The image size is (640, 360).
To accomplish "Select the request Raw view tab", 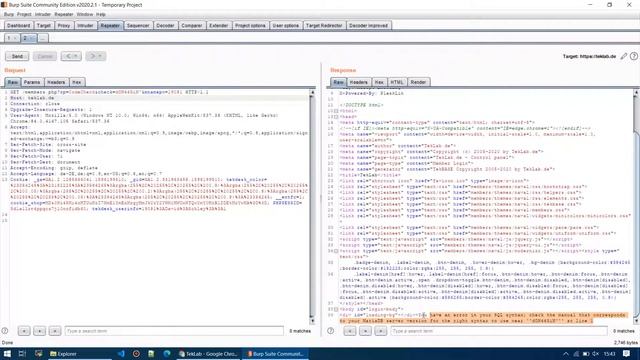I will 13,82.
